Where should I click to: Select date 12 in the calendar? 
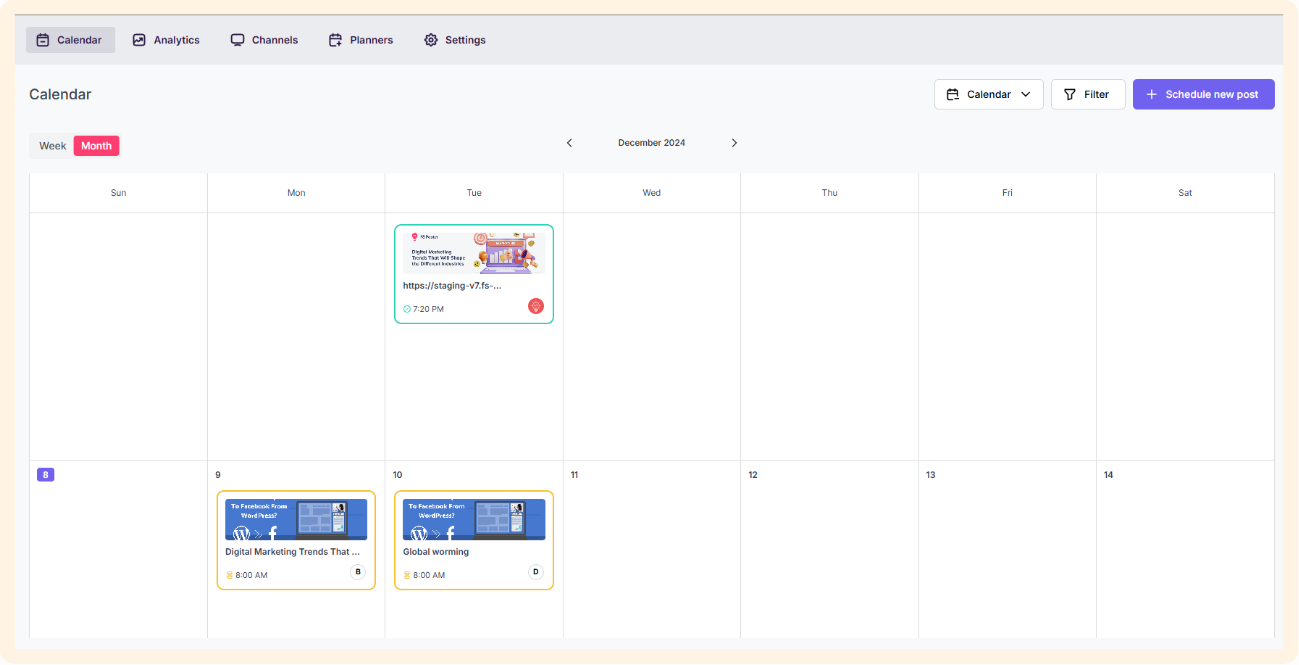click(753, 475)
